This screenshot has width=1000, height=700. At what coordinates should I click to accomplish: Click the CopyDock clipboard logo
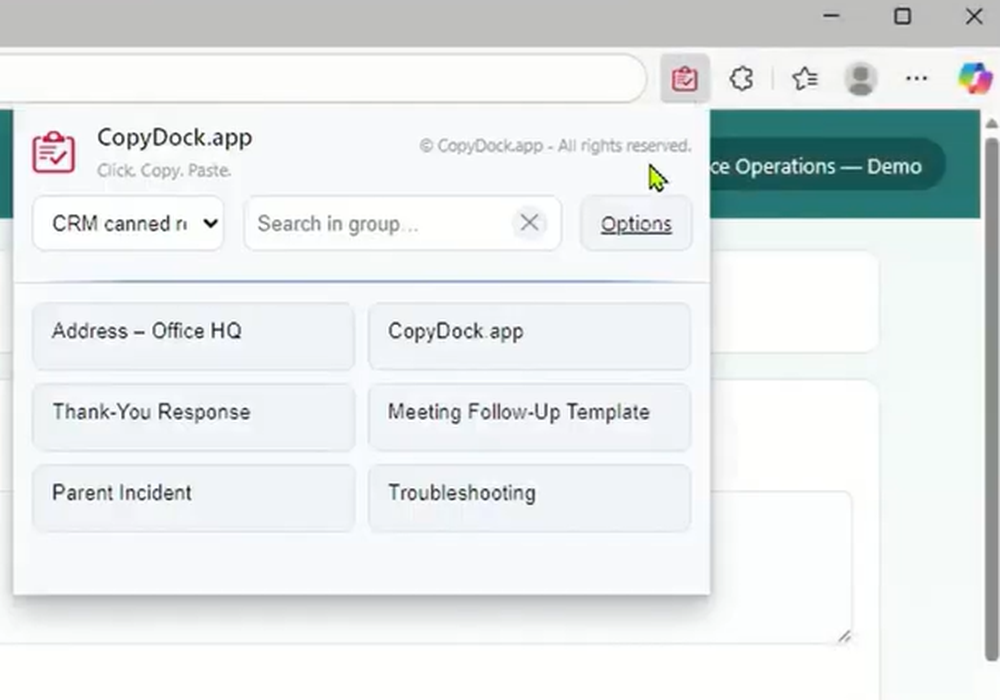[54, 152]
